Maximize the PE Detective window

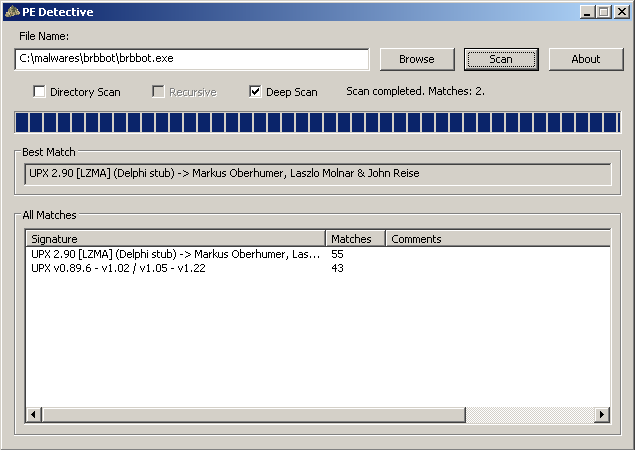tap(602, 12)
